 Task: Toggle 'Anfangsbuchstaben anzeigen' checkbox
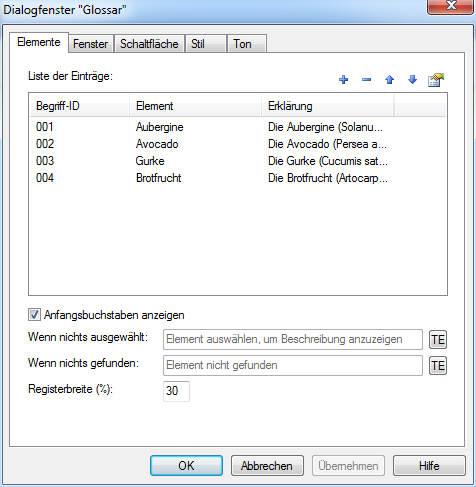(34, 315)
